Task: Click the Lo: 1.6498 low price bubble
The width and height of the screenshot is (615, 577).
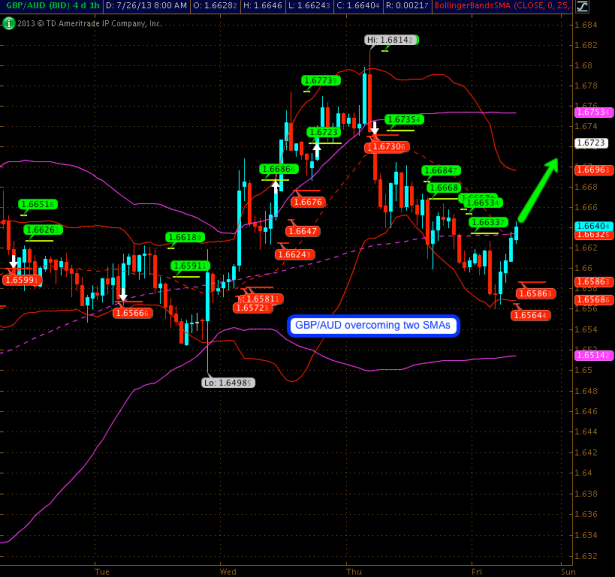Action: 227,382
